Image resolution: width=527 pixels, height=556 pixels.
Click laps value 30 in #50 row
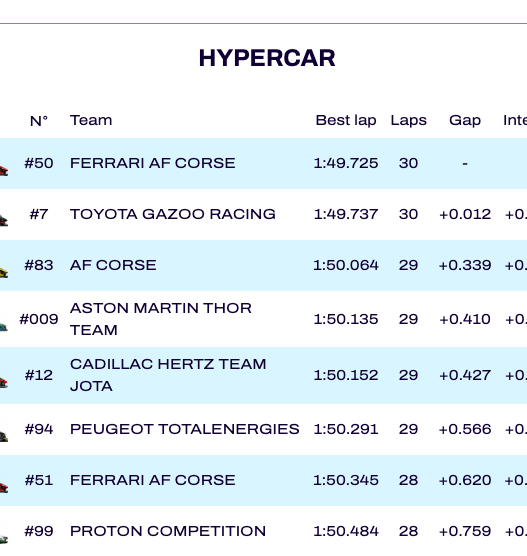pyautogui.click(x=409, y=163)
